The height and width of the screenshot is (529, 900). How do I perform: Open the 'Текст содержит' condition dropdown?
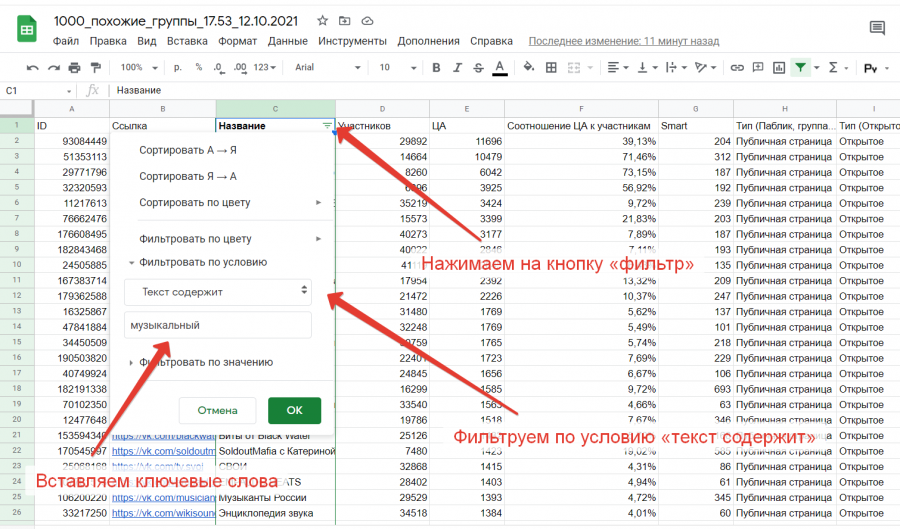pyautogui.click(x=218, y=291)
